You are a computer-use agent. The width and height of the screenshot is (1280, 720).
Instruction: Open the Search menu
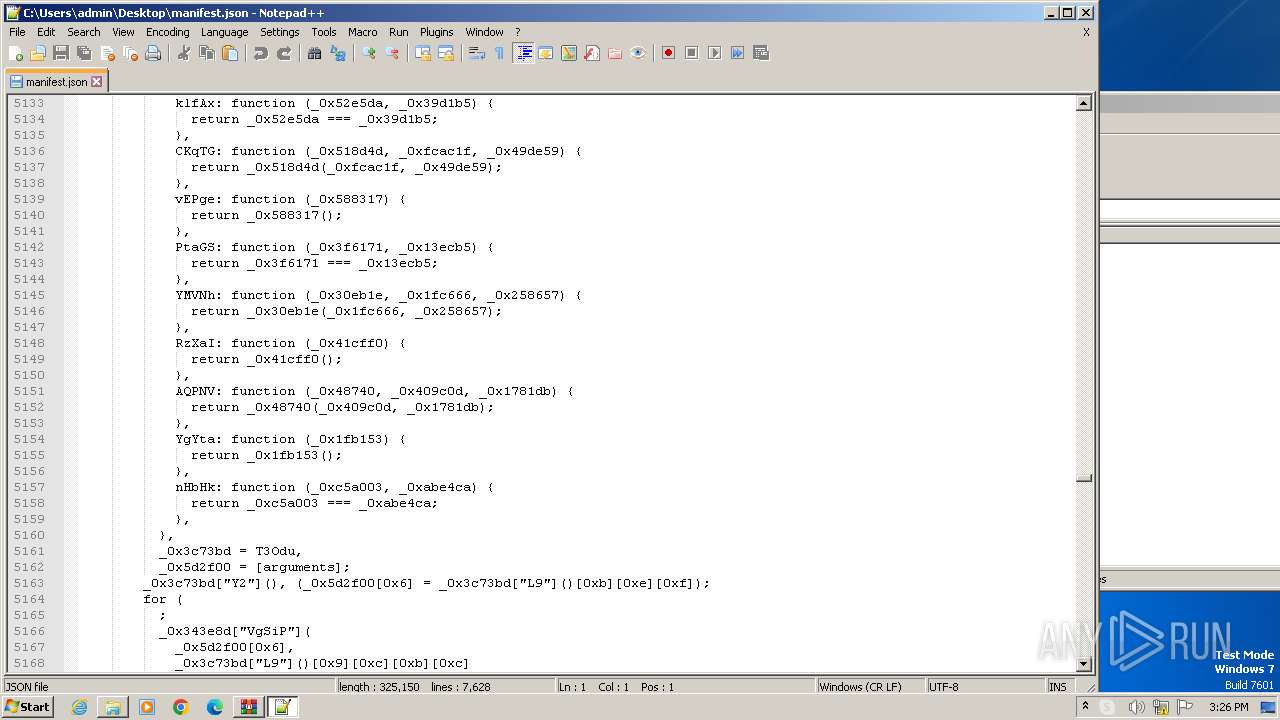click(x=84, y=32)
